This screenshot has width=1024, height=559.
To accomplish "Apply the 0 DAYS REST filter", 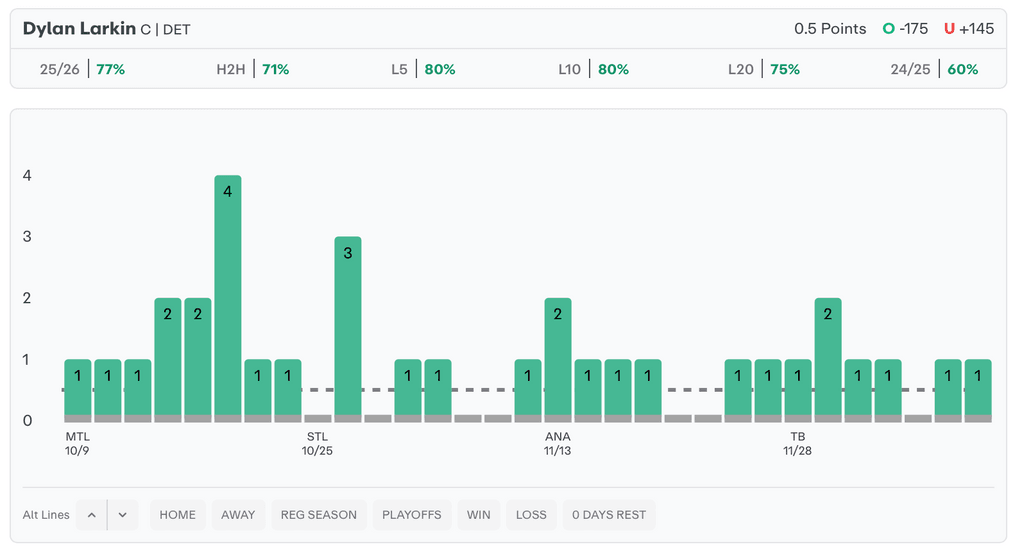I will click(x=608, y=515).
